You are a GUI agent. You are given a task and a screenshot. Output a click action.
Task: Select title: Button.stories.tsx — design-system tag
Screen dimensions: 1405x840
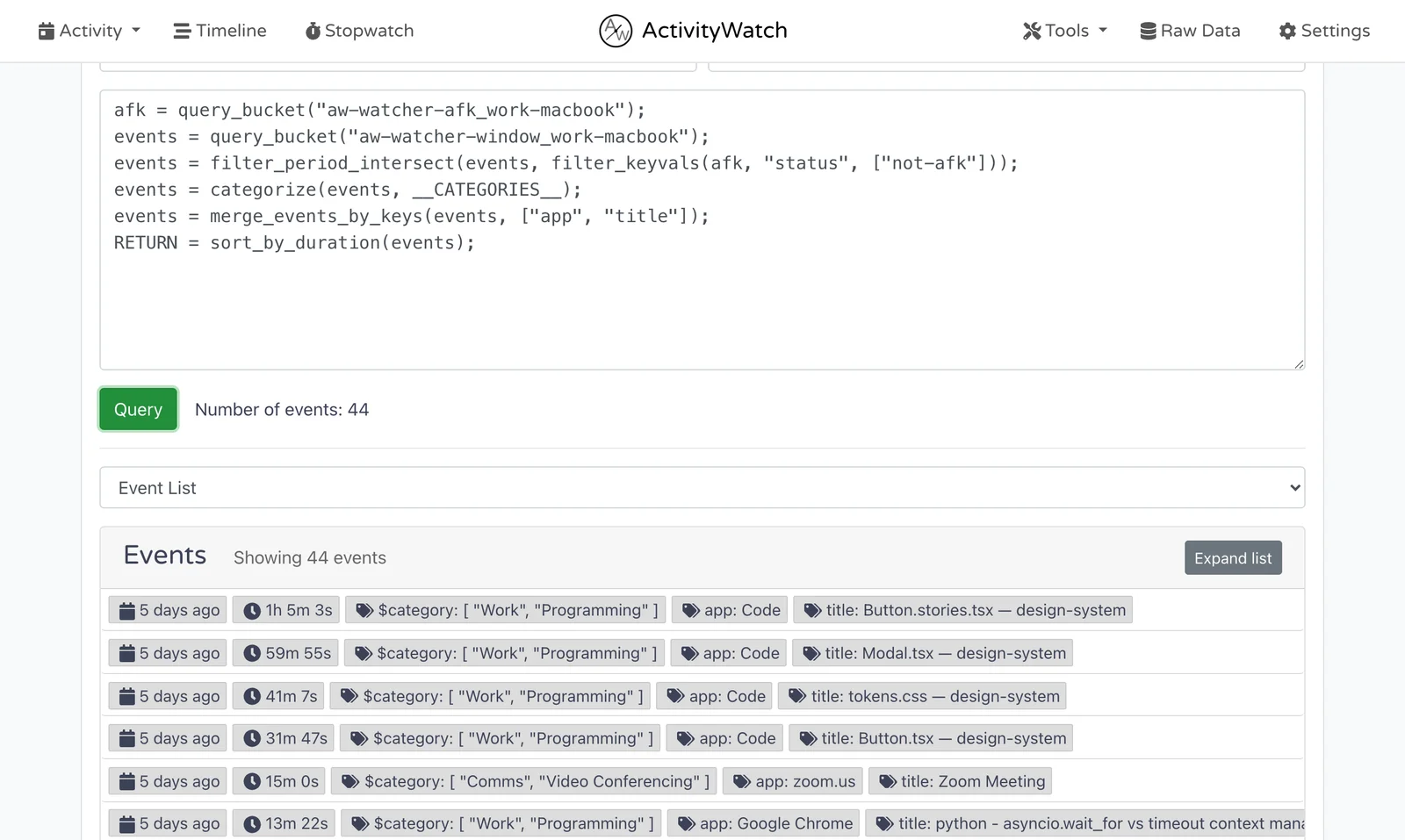tap(963, 610)
